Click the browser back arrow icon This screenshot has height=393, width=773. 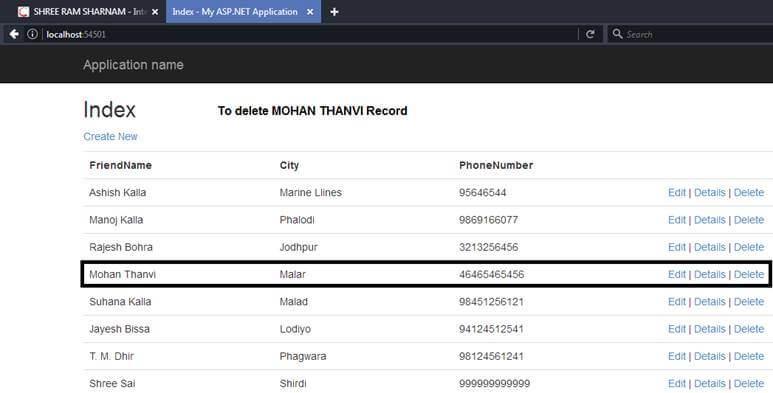coord(14,34)
